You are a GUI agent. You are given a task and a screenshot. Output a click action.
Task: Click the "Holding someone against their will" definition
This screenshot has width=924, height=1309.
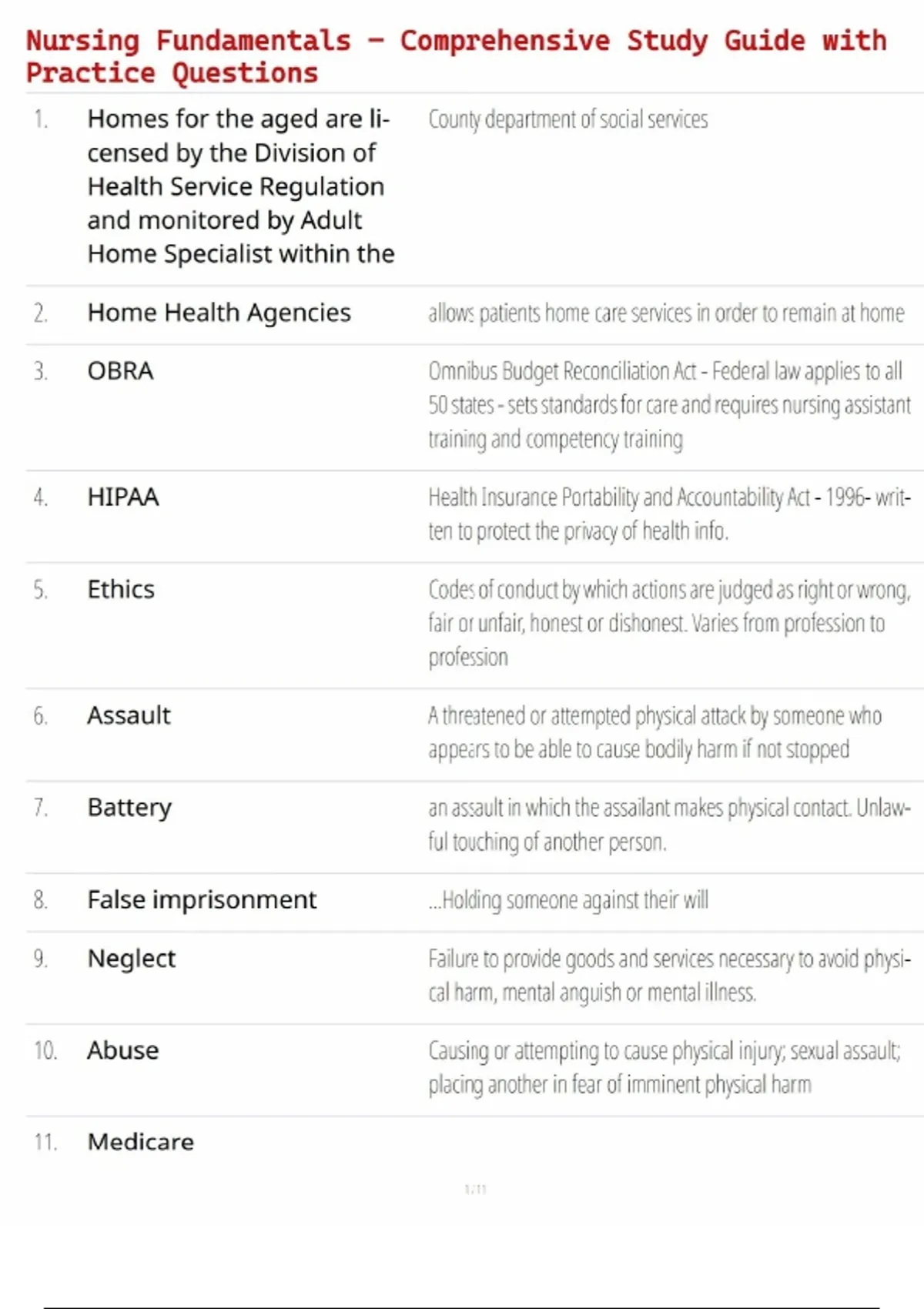[568, 900]
